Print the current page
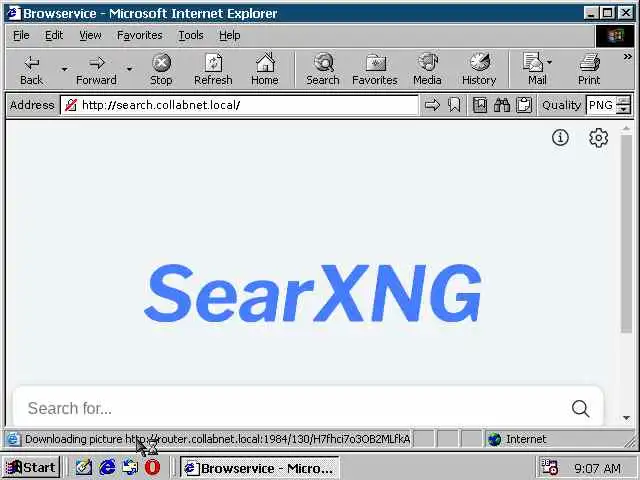The image size is (640, 480). (589, 70)
